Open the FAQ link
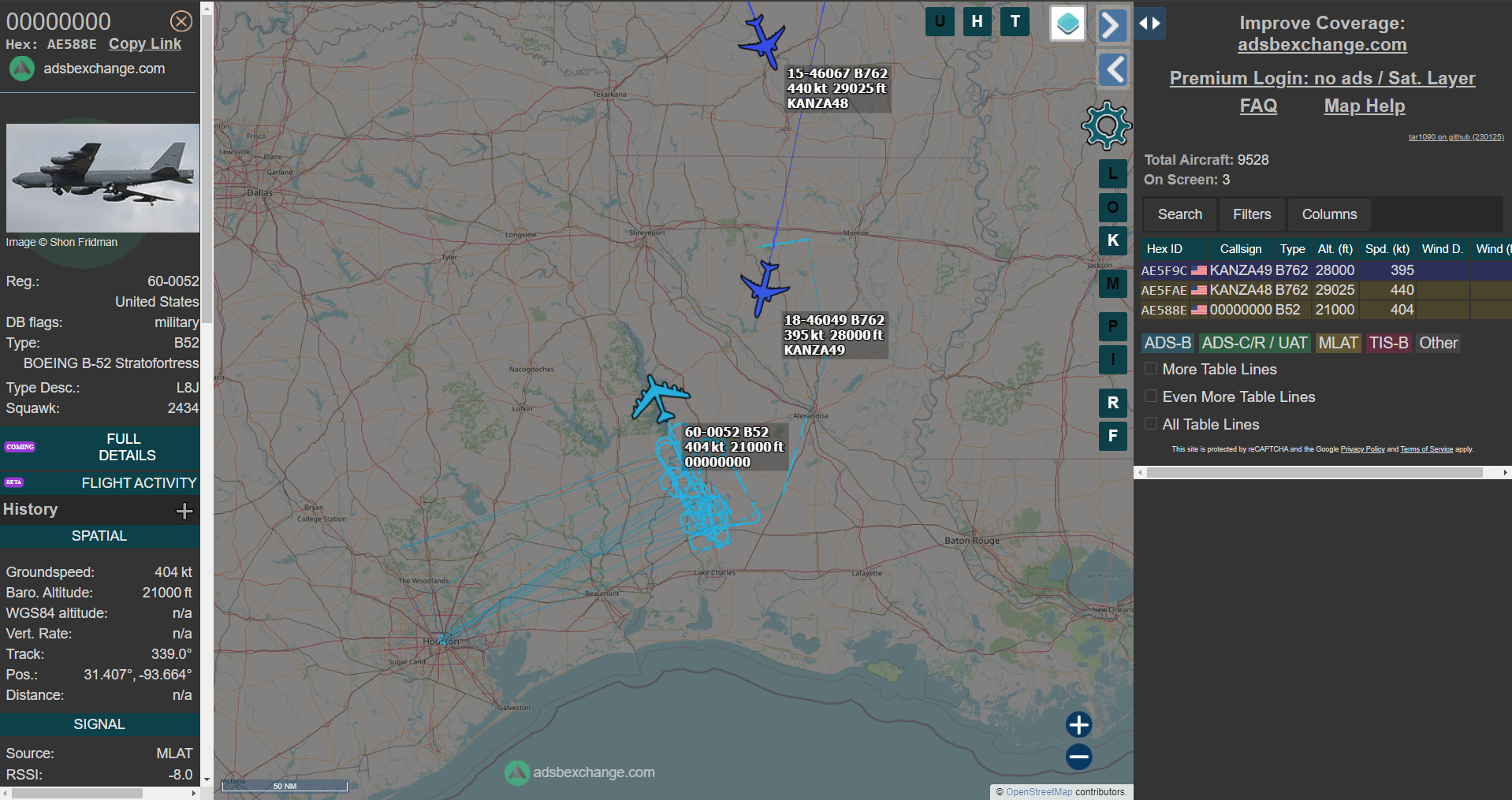The image size is (1512, 800). pyautogui.click(x=1258, y=106)
